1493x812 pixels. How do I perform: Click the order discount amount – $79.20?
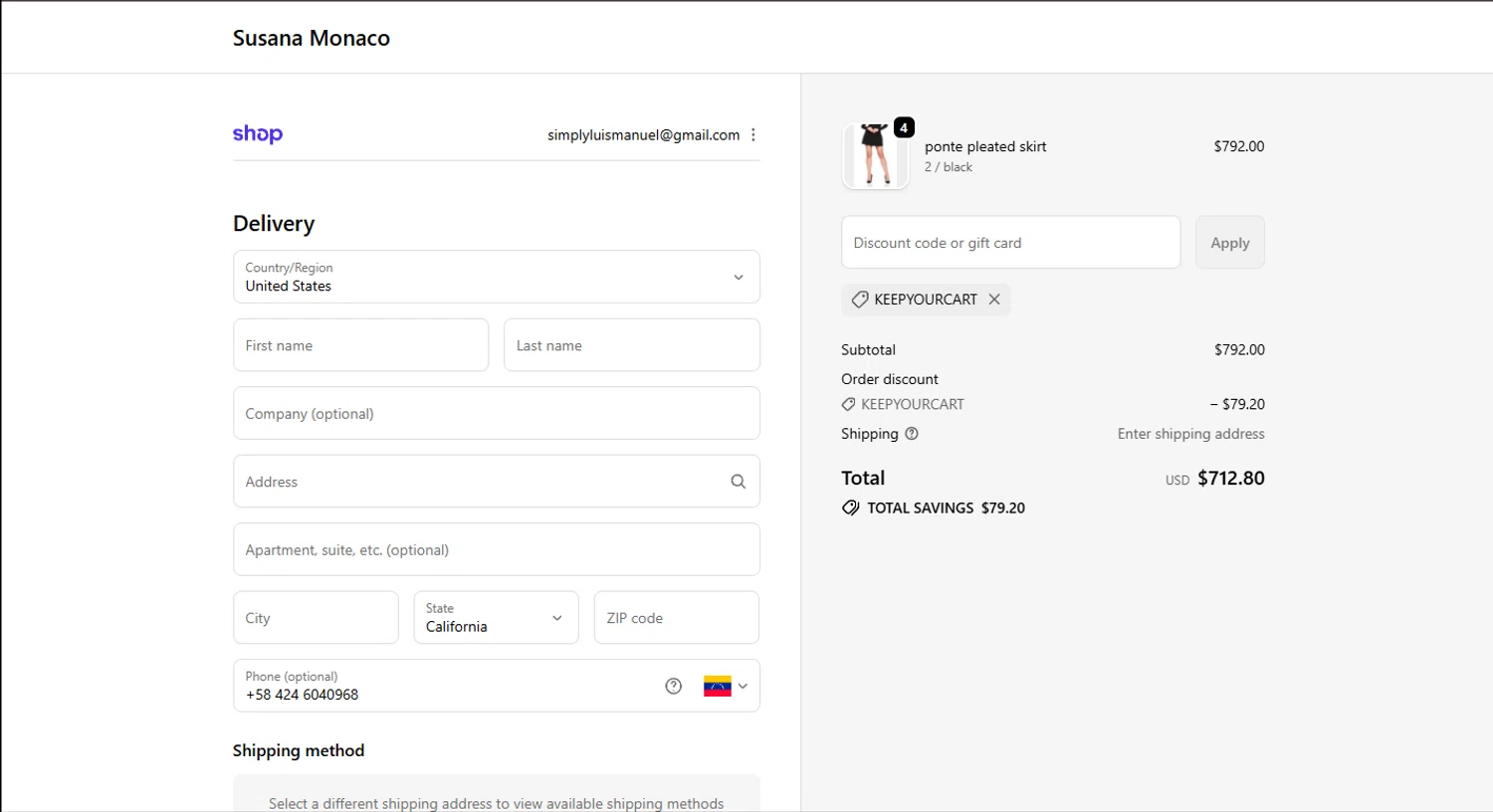1237,404
